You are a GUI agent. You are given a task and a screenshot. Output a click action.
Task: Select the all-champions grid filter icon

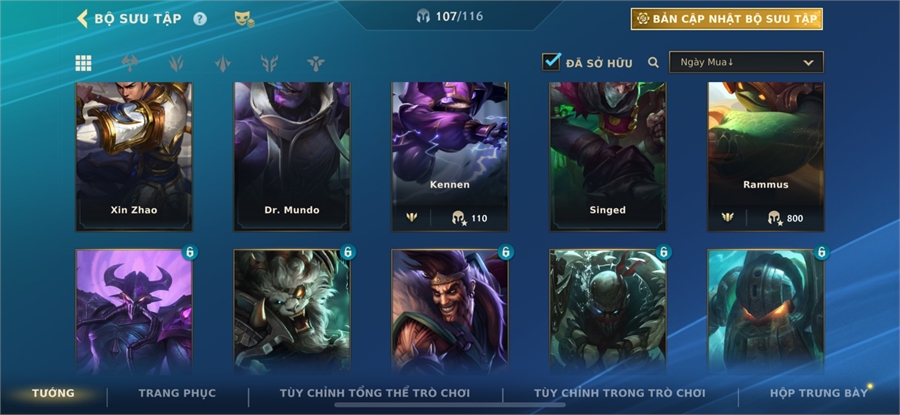click(x=83, y=63)
